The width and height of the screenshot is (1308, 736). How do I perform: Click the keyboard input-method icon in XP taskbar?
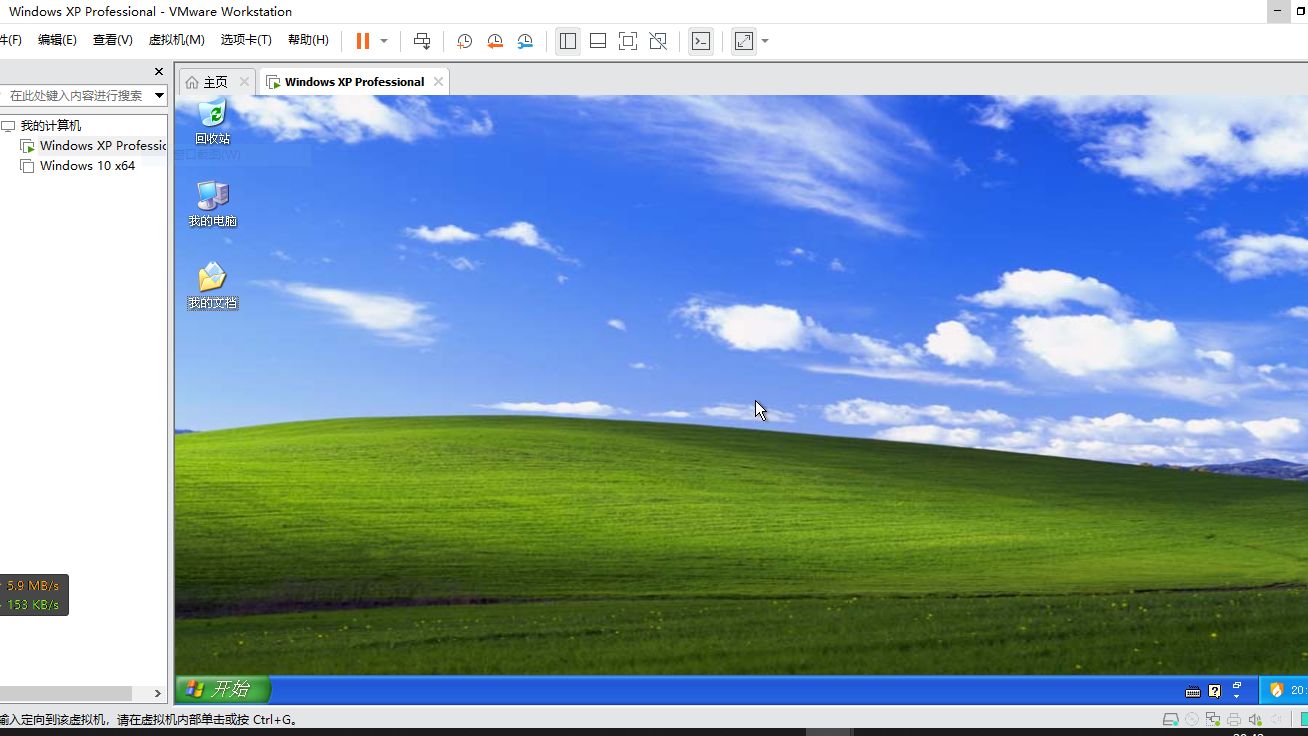[1192, 691]
